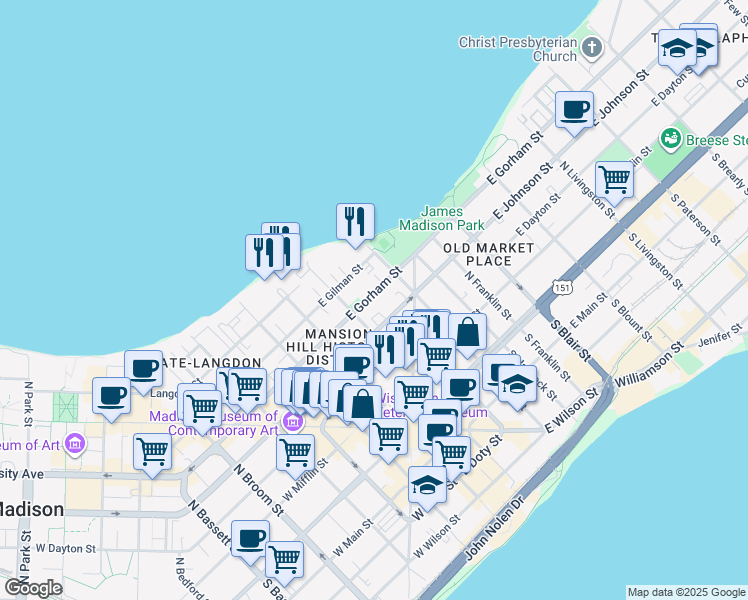Click the US 151 highway shield
The height and width of the screenshot is (600, 748).
click(562, 287)
